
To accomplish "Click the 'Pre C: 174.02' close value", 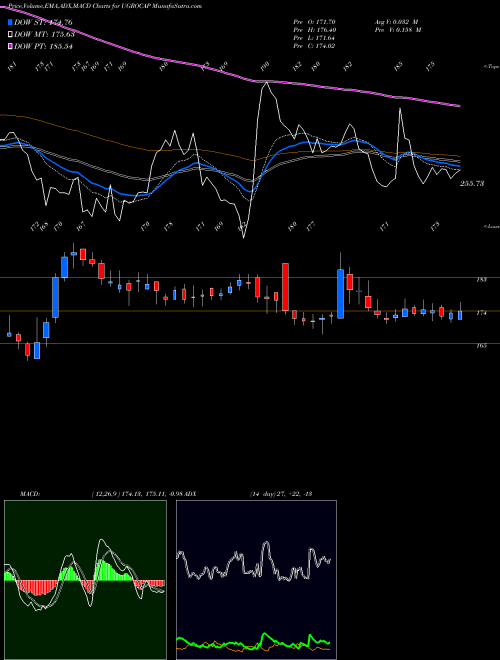I will [314, 46].
